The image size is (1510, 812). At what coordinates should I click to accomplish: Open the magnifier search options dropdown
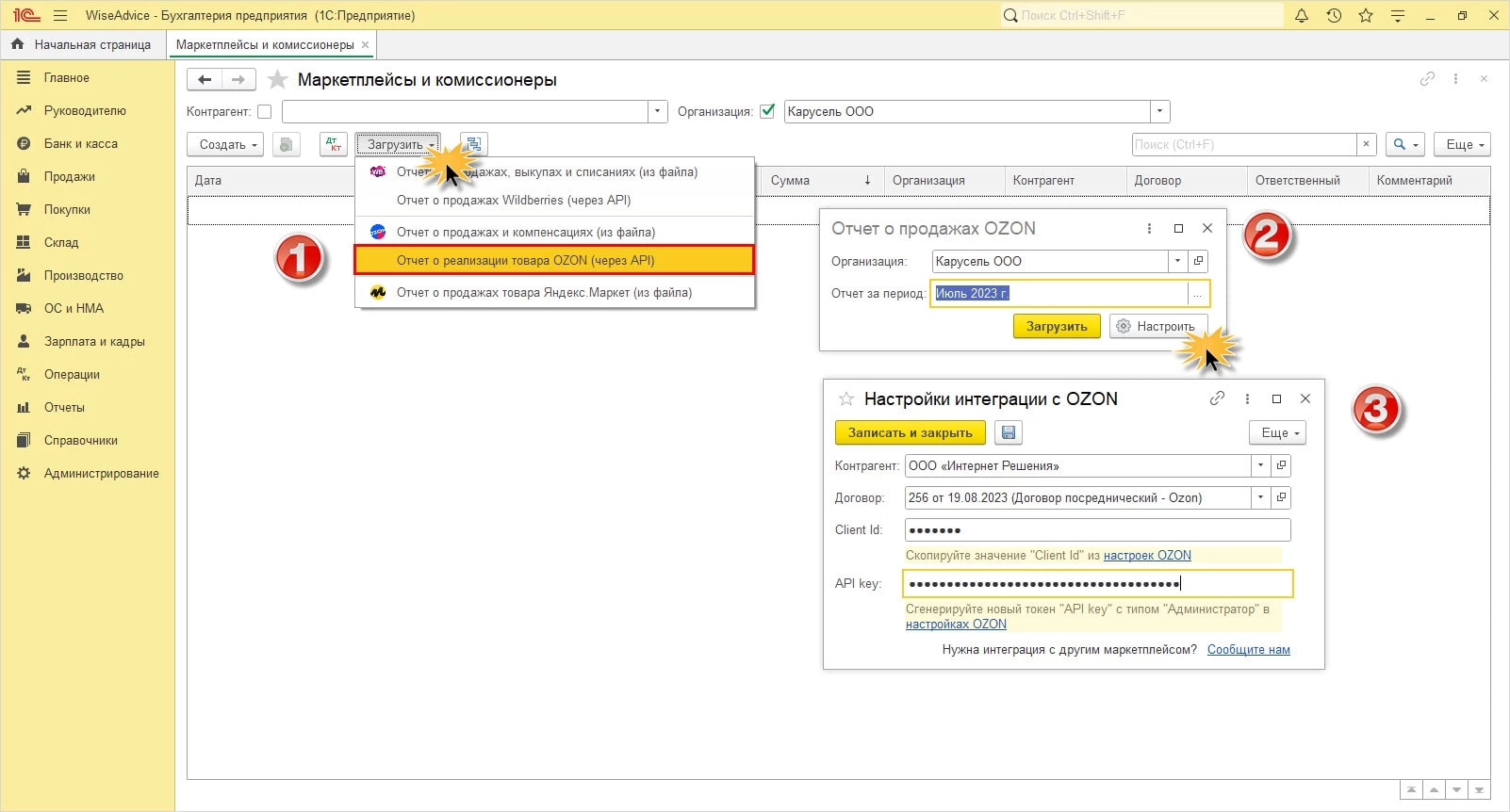pos(1405,144)
